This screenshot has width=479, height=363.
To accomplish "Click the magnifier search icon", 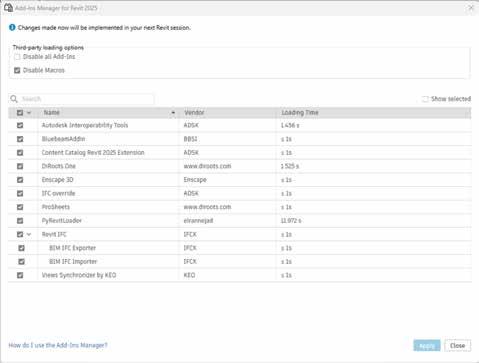I will click(14, 99).
